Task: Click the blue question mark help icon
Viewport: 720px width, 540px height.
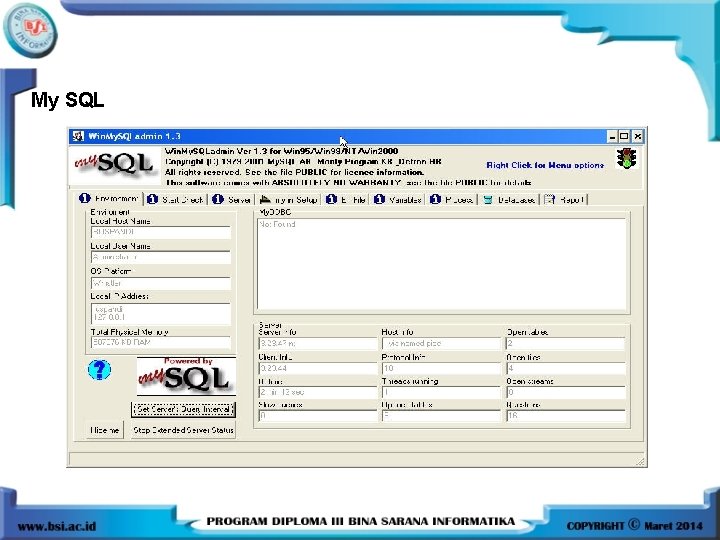Action: pos(99,370)
